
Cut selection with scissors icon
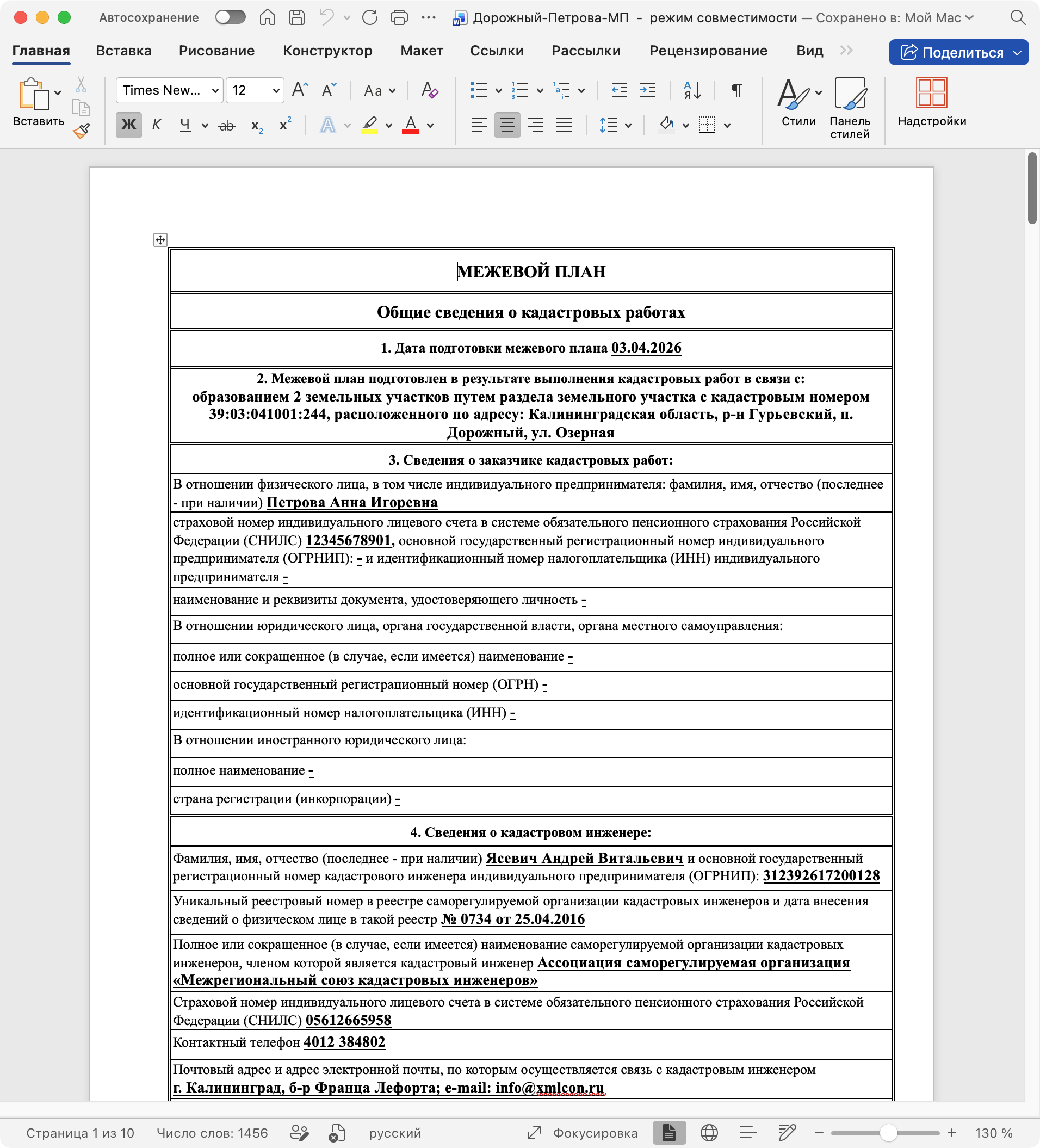[81, 85]
